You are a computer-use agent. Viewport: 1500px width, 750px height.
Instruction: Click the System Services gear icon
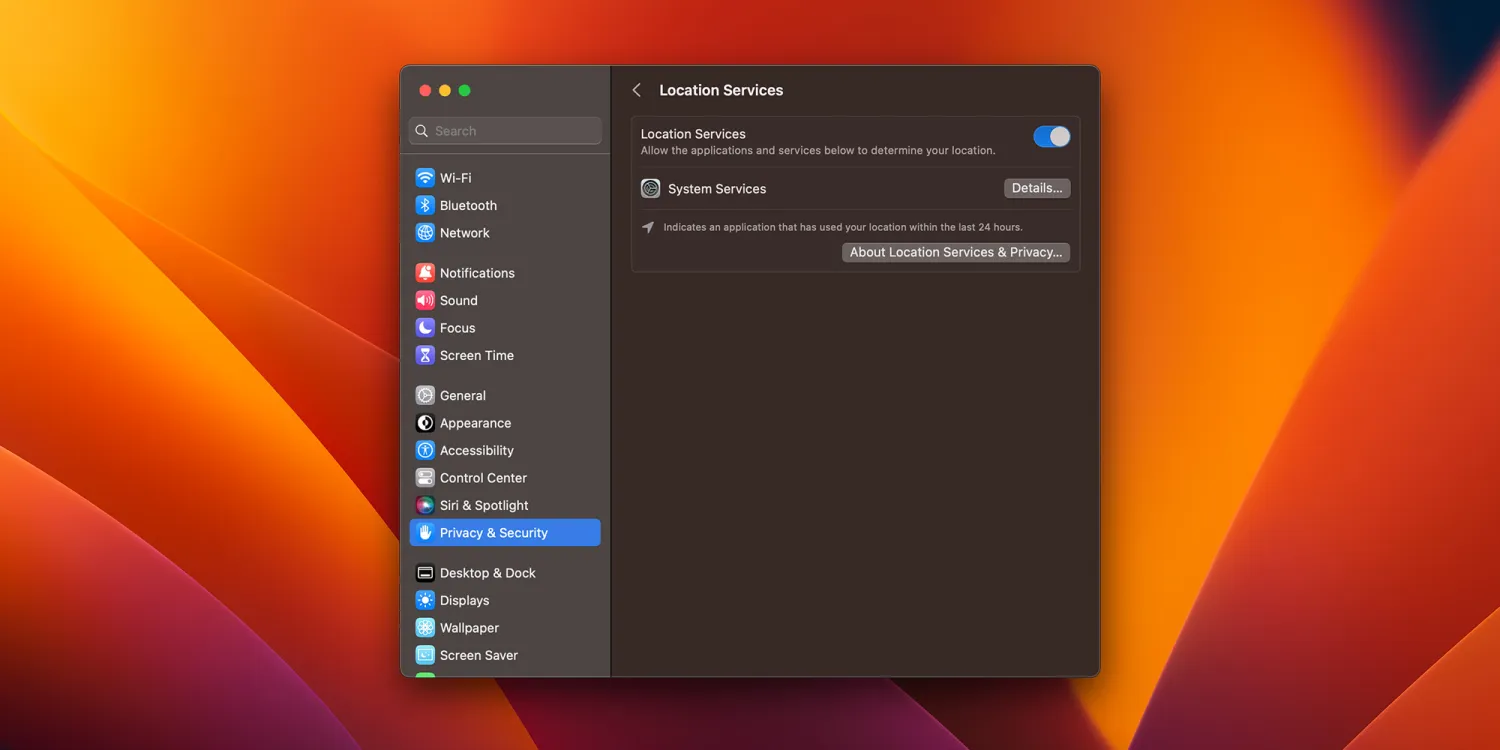point(651,188)
